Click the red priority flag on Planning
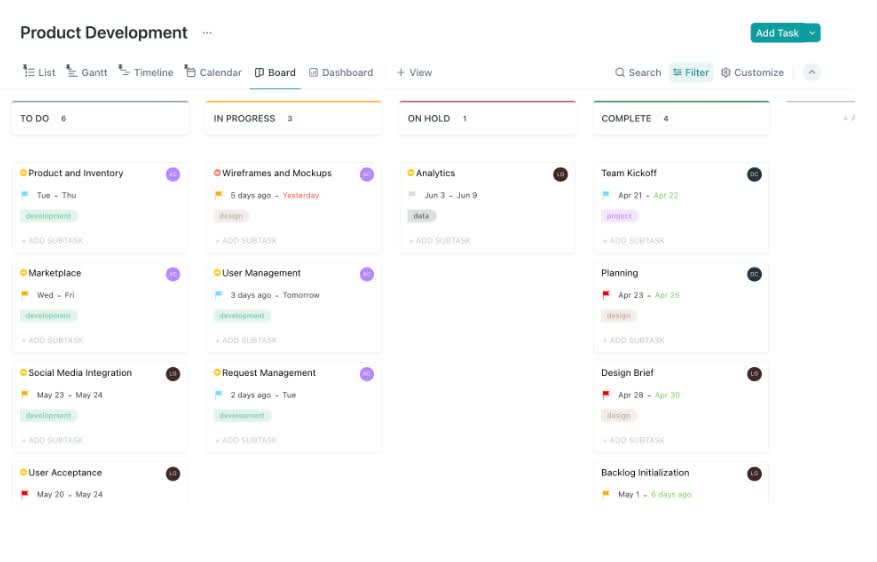This screenshot has width=877, height=562. point(606,295)
